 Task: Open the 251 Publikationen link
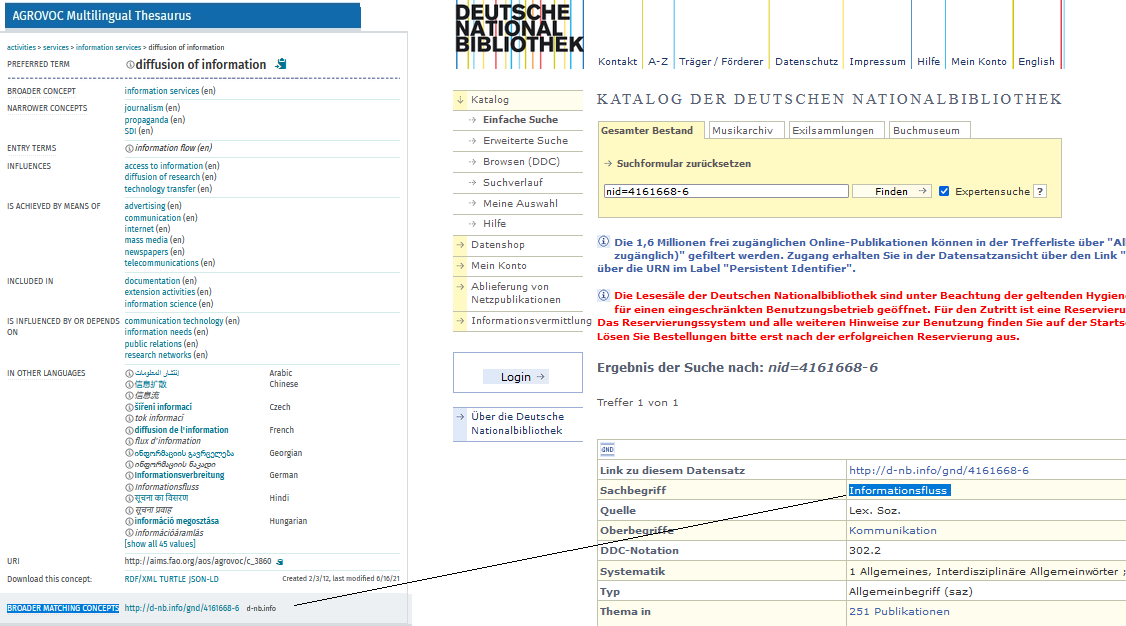(899, 612)
